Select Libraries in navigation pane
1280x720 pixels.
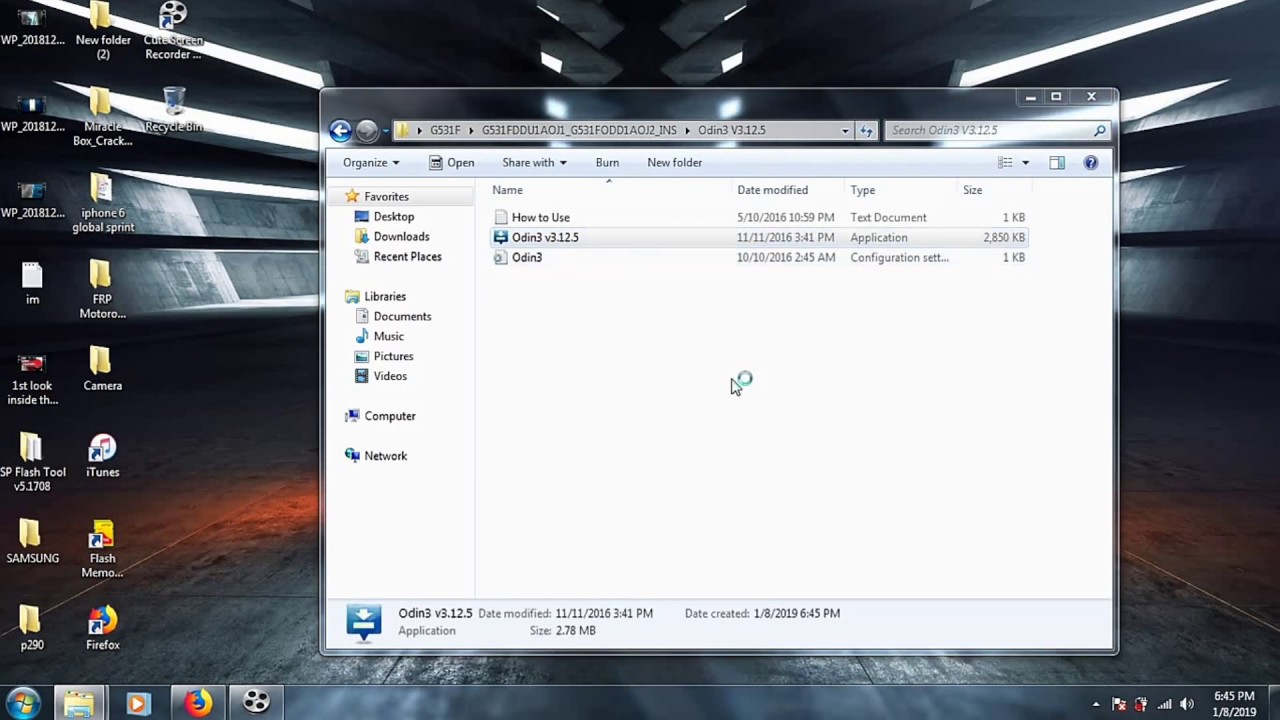coord(385,297)
